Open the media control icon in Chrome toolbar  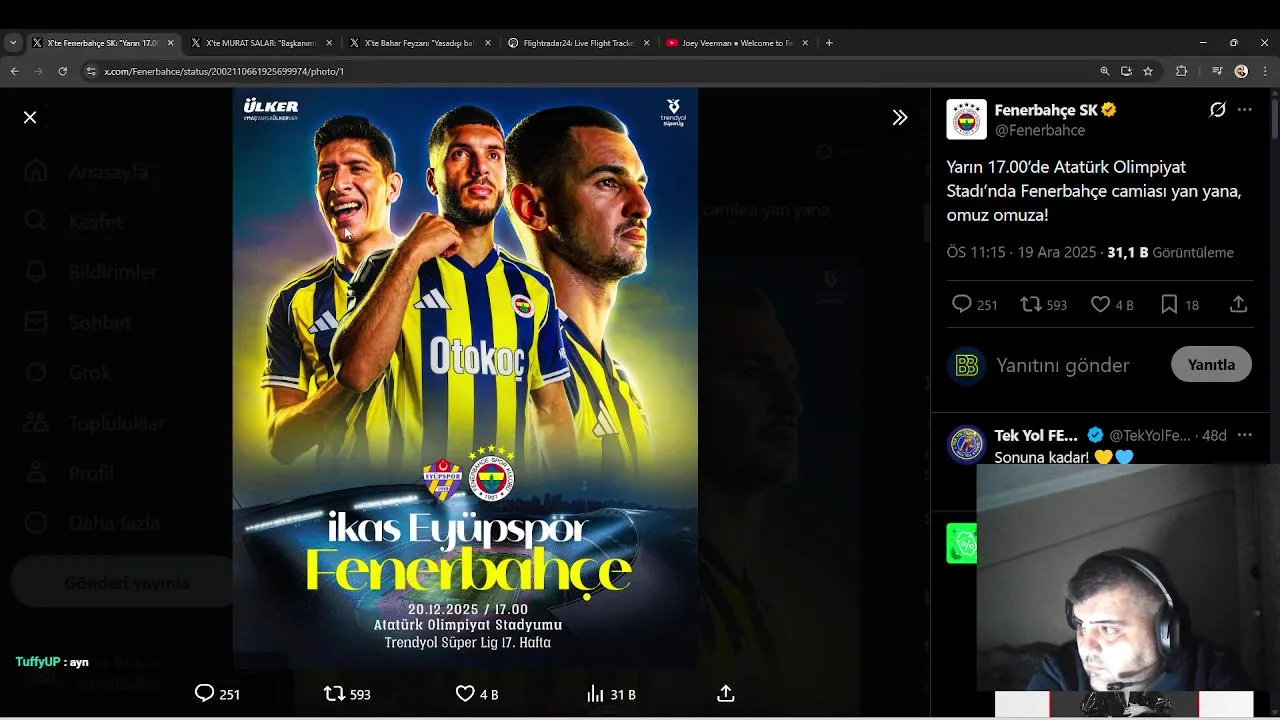pyautogui.click(x=1216, y=71)
